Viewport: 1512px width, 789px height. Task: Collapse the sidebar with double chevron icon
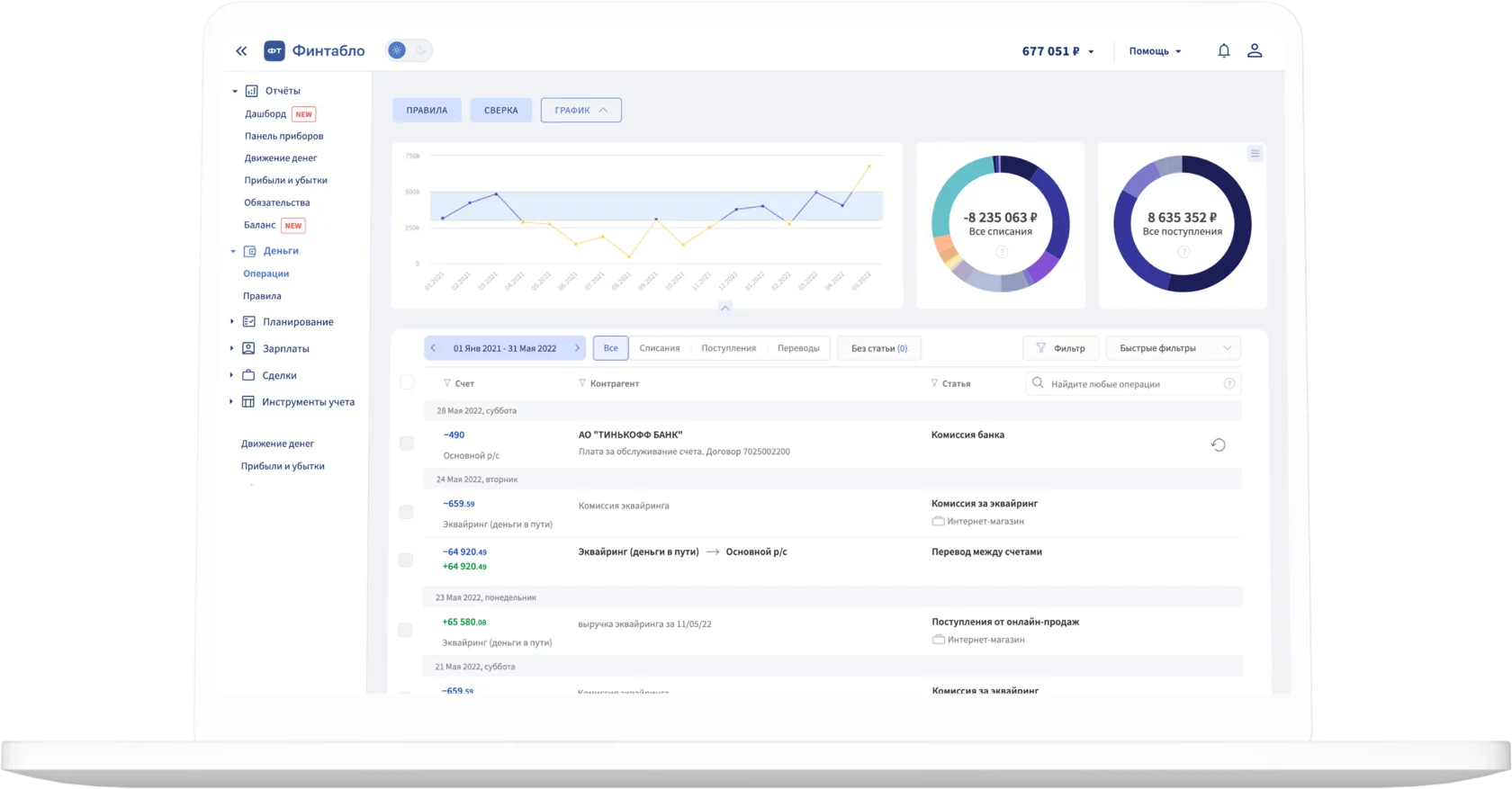click(x=241, y=51)
